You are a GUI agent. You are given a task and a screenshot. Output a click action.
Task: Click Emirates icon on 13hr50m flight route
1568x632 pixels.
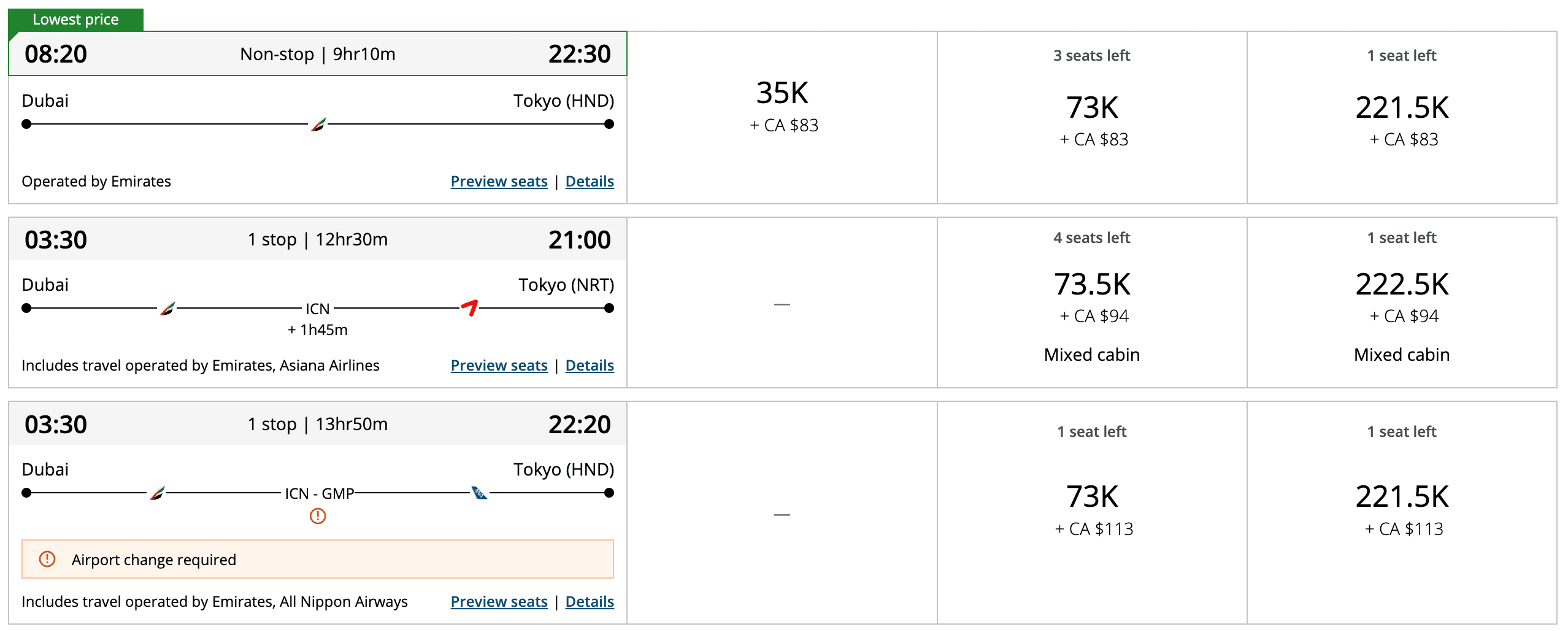pos(157,493)
